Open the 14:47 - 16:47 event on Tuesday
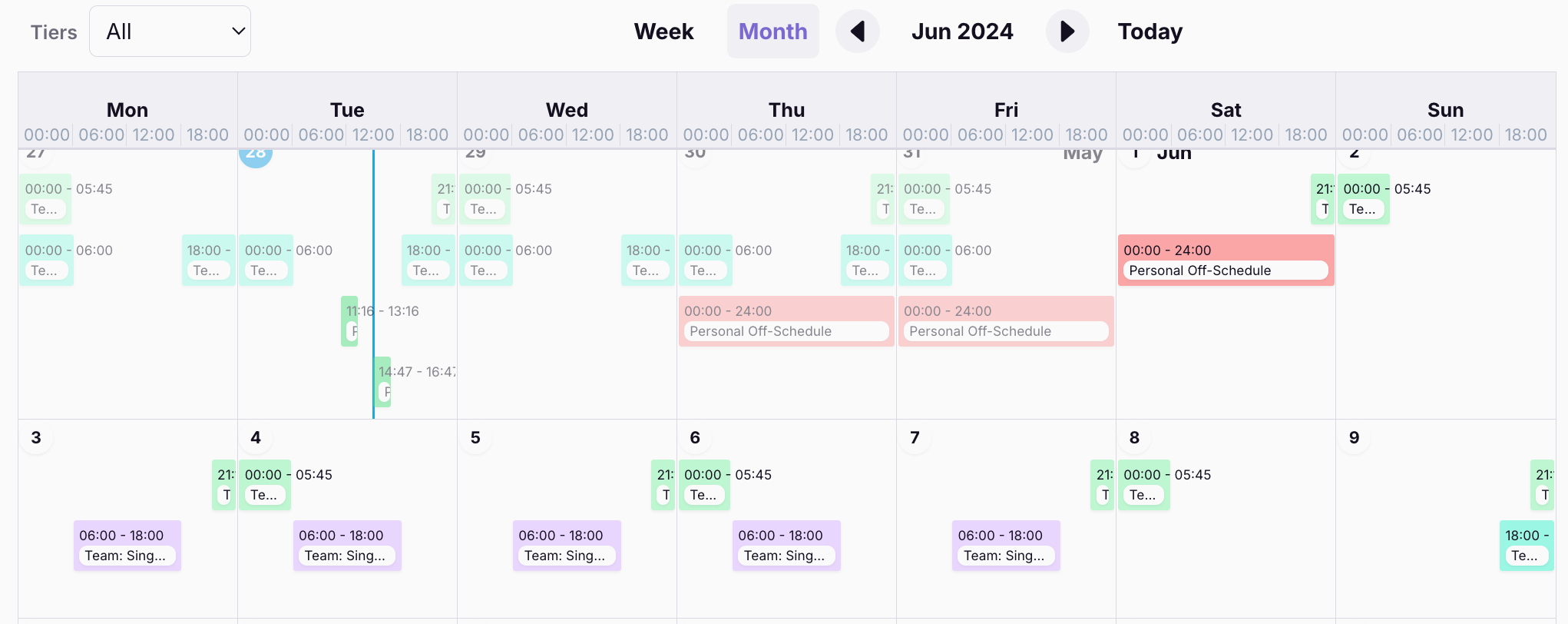 tap(383, 382)
